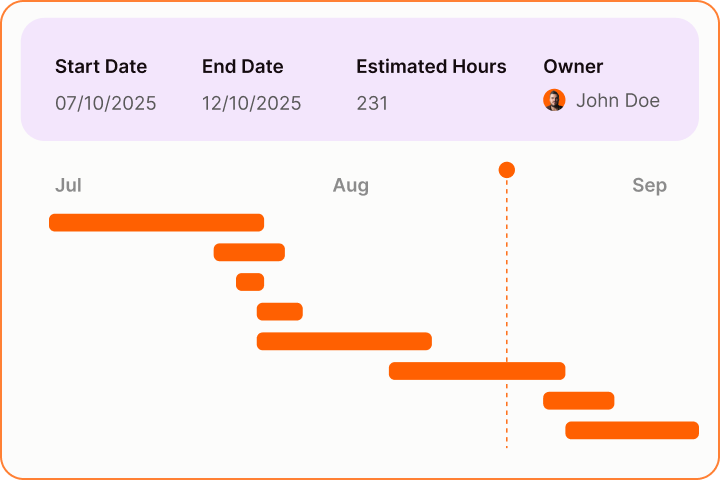Select the second Gantt bar from top
Screen dimensions: 720x480
tap(249, 252)
